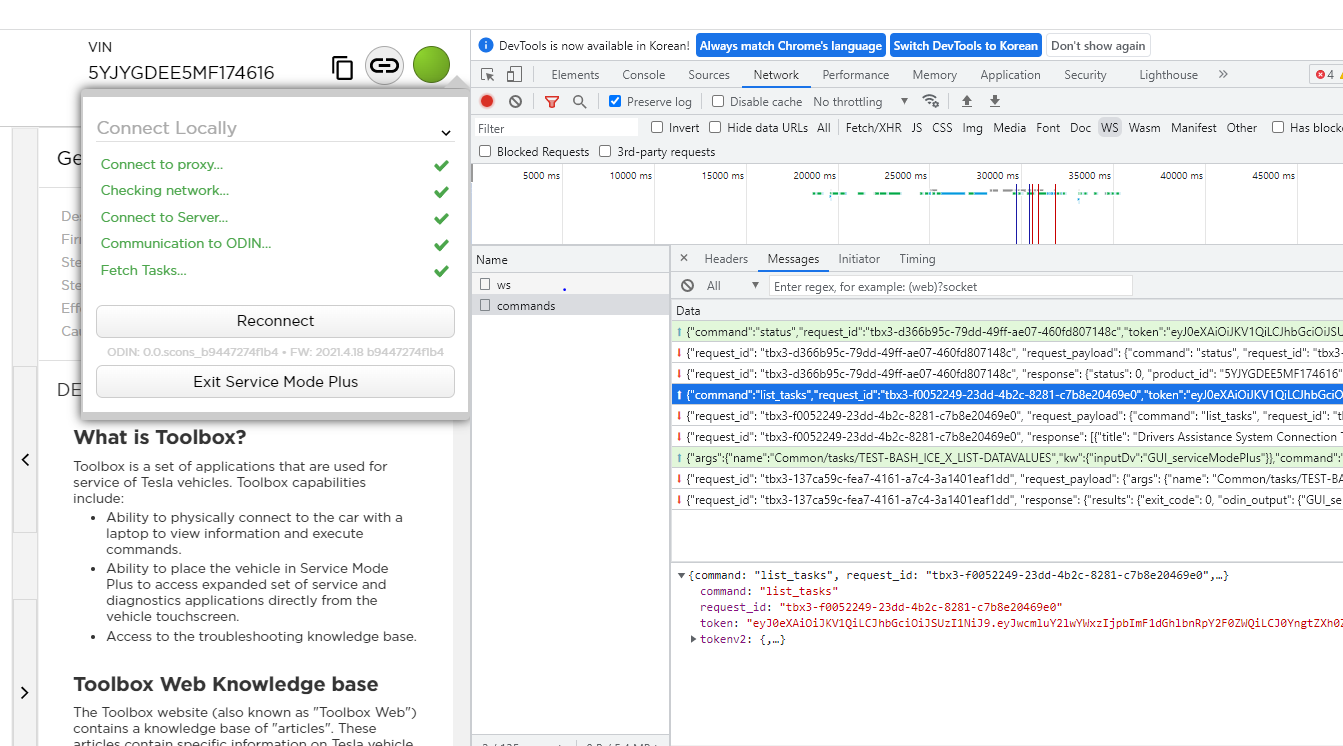The width and height of the screenshot is (1343, 746).
Task: Switch to the Sources tab
Action: point(709,75)
